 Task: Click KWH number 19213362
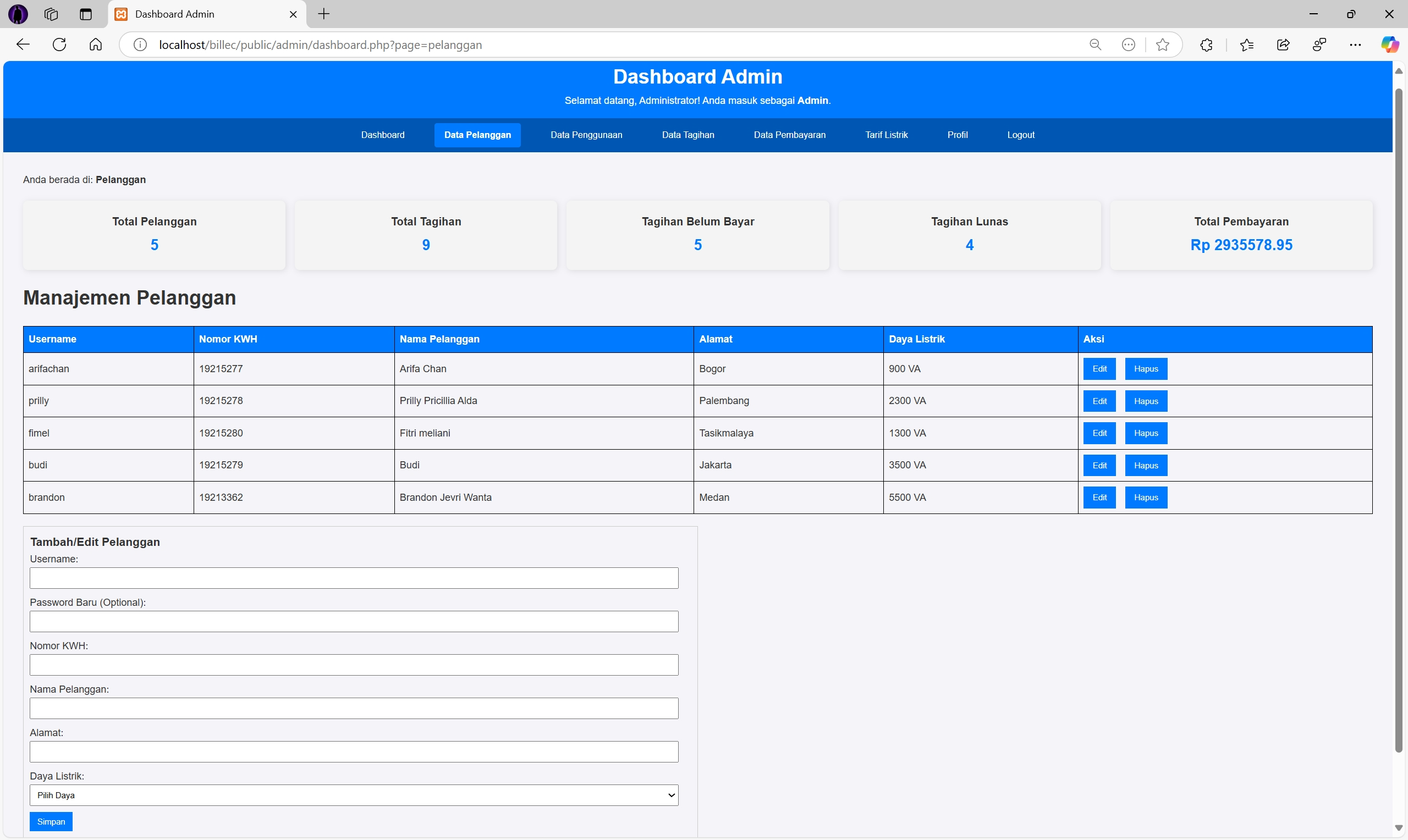click(x=221, y=498)
